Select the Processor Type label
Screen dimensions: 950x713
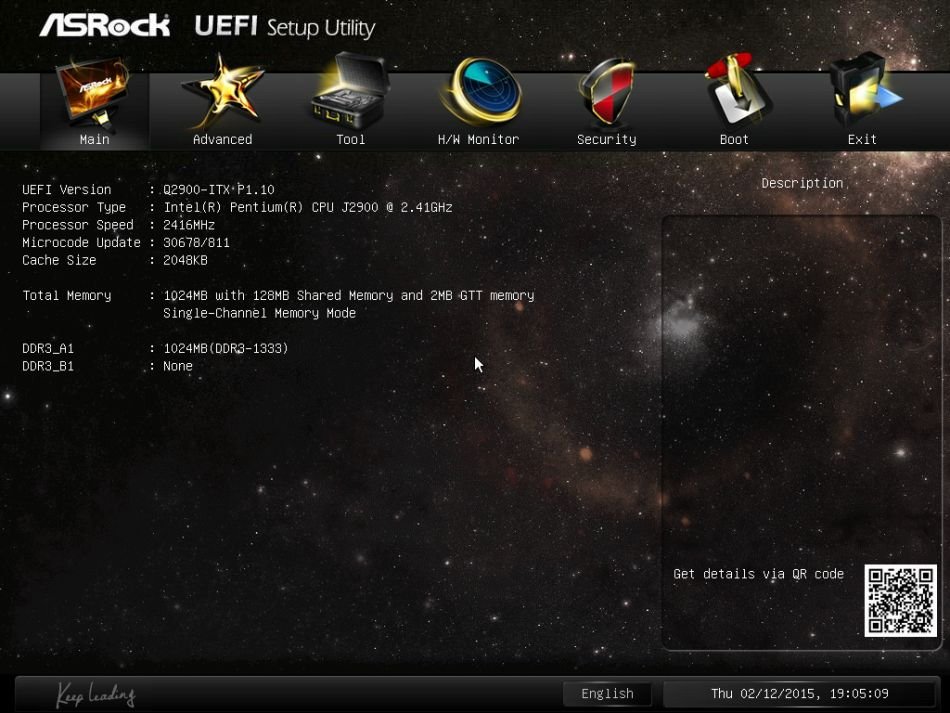74,207
